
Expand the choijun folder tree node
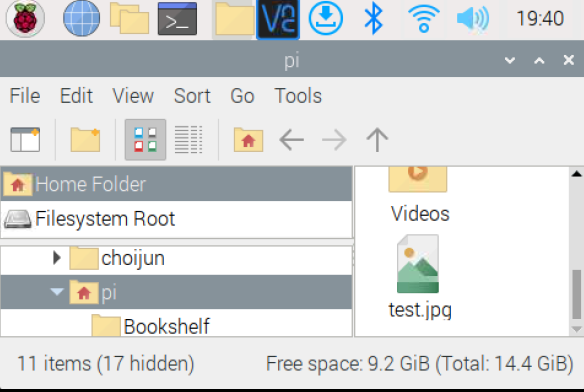pyautogui.click(x=57, y=257)
